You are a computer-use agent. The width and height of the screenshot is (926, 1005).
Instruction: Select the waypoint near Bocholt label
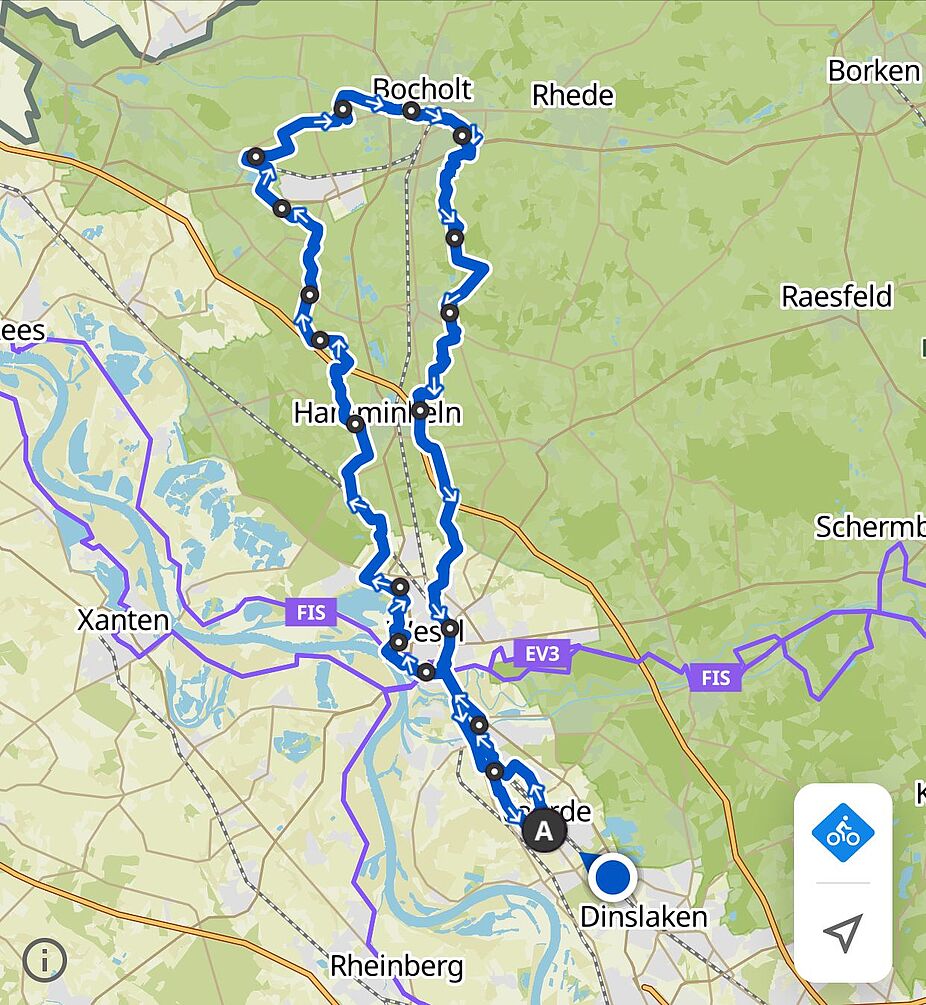coord(411,112)
